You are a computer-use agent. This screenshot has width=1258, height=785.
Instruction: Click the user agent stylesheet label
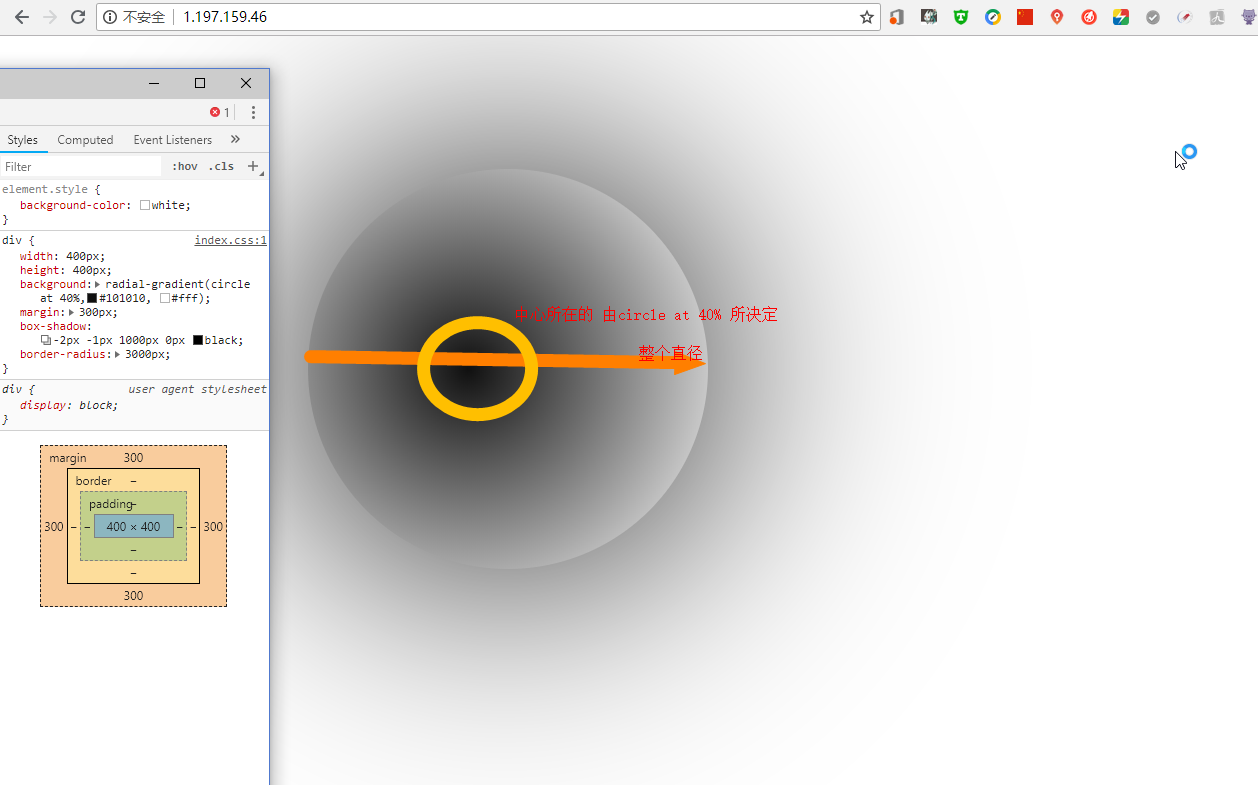(197, 389)
